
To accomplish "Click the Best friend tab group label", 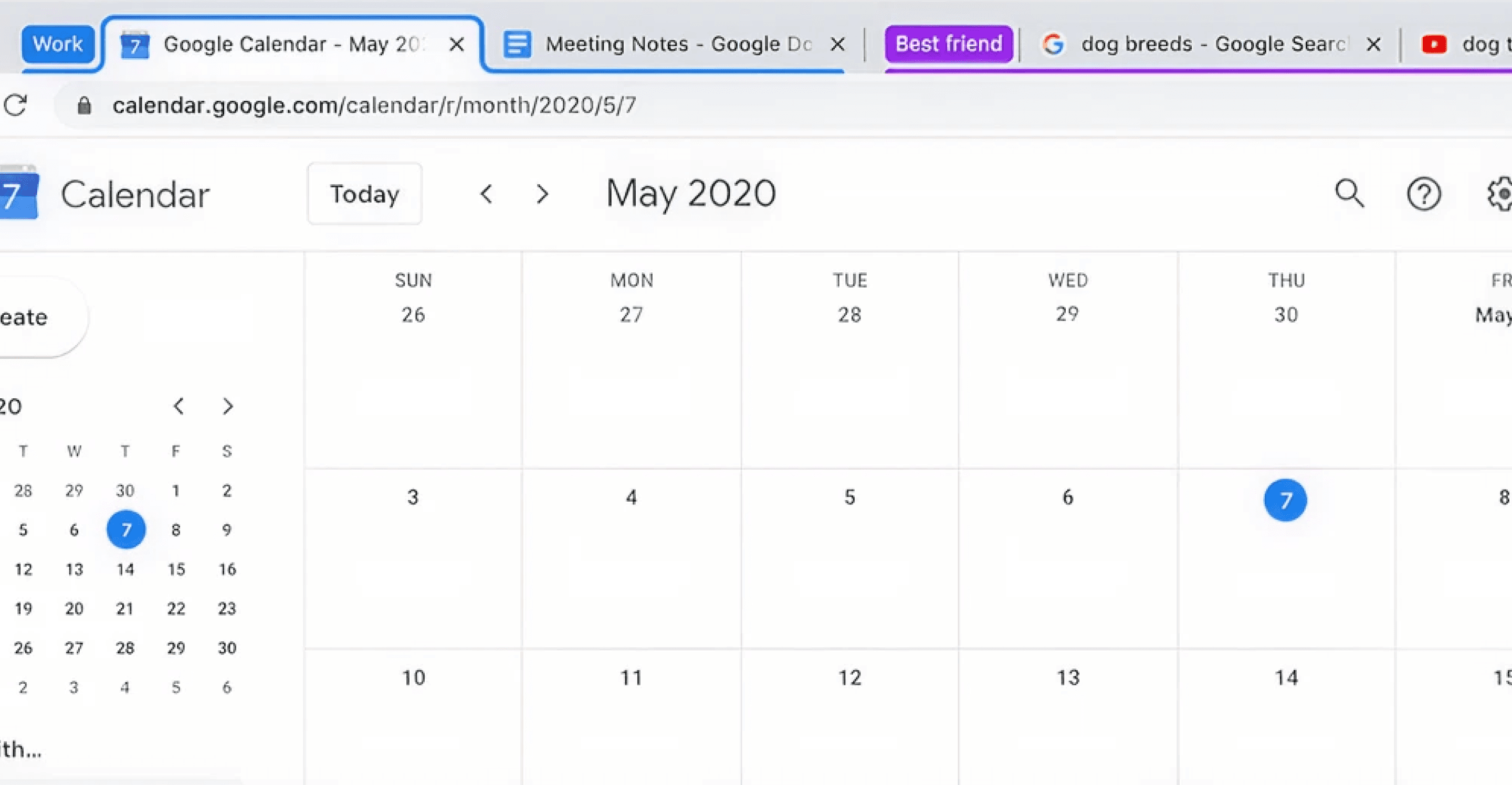I will (x=949, y=44).
